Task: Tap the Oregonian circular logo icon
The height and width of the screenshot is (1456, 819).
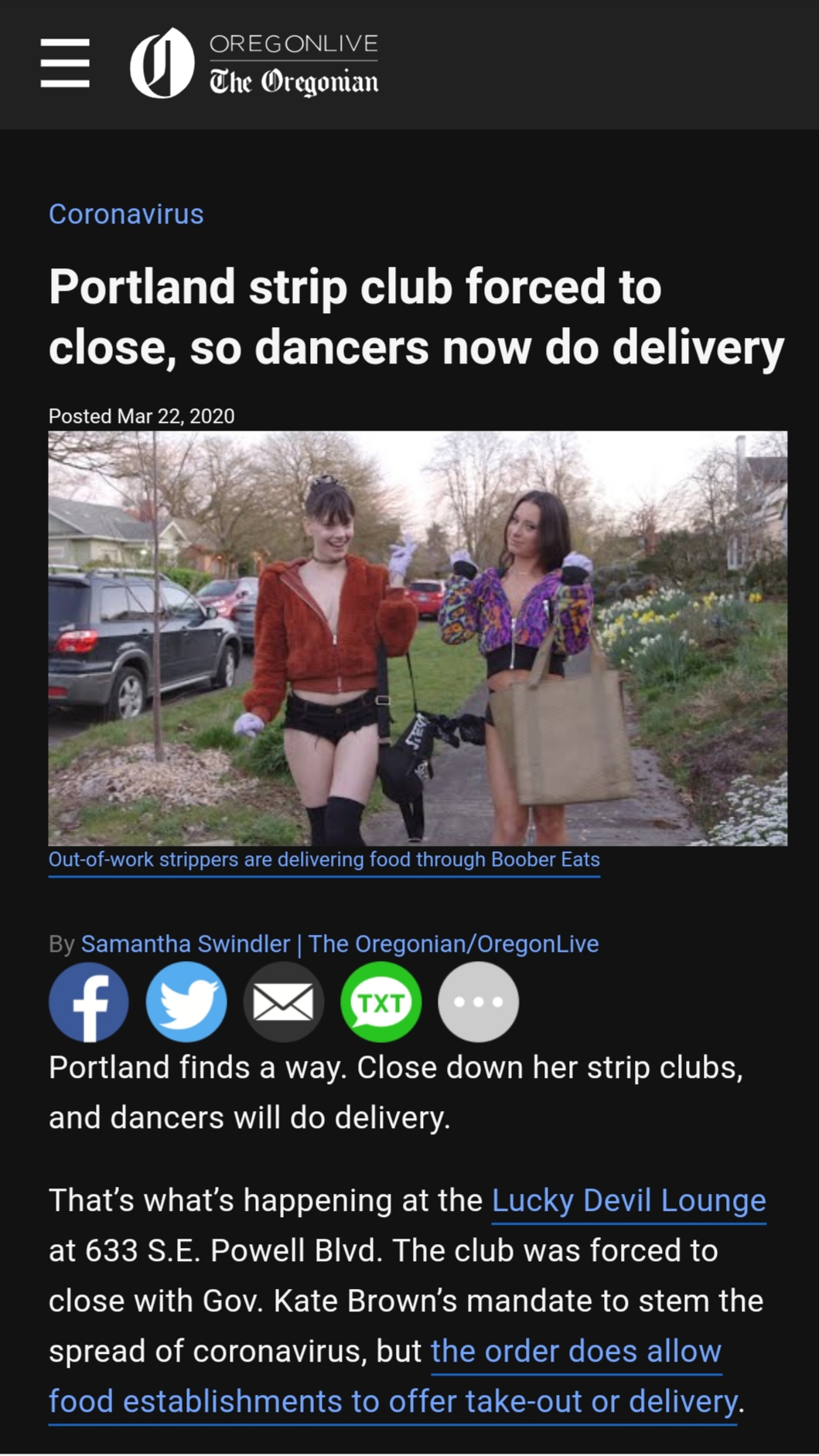Action: click(162, 63)
